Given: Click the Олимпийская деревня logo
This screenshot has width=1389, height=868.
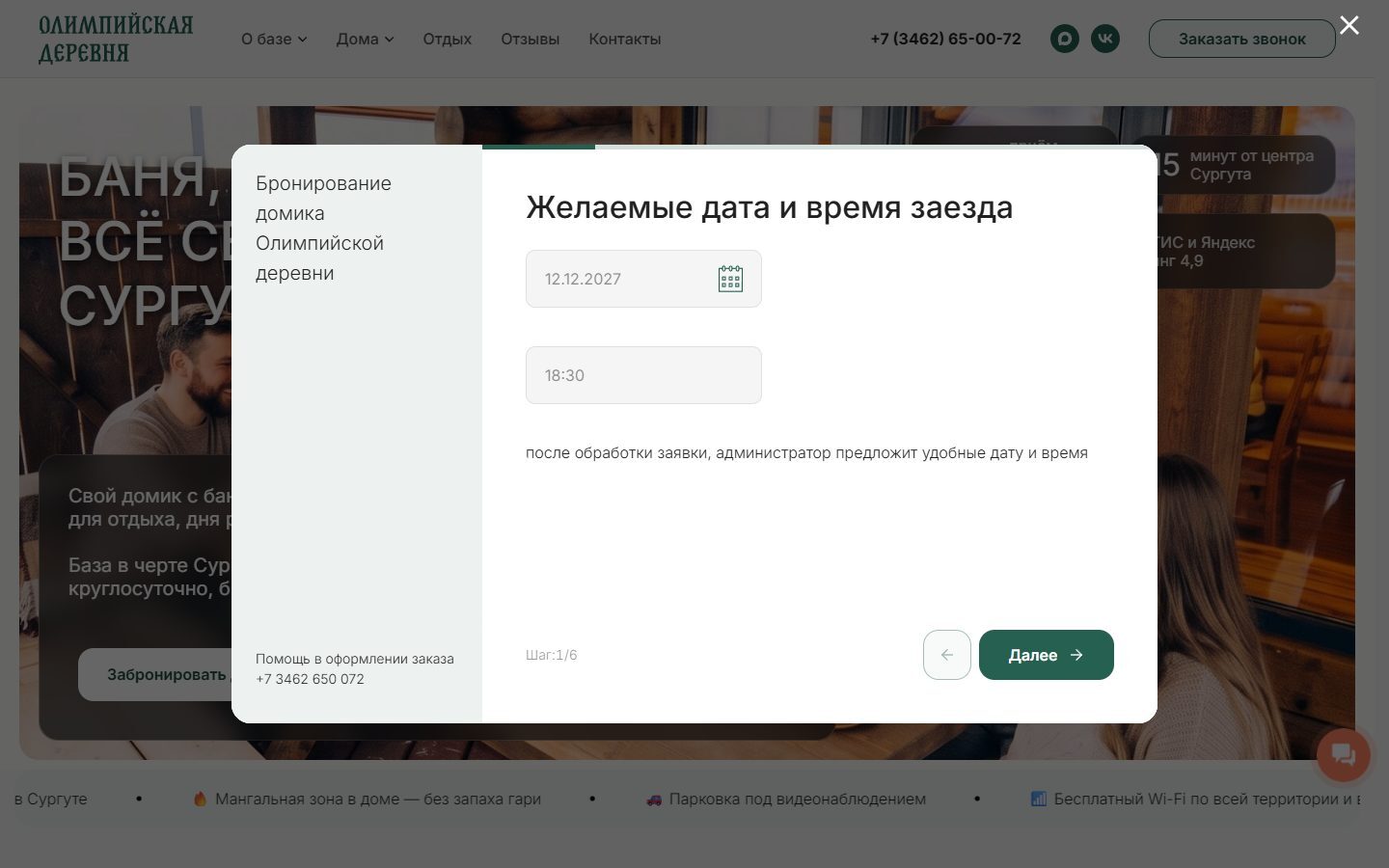Looking at the screenshot, I should click(x=116, y=39).
